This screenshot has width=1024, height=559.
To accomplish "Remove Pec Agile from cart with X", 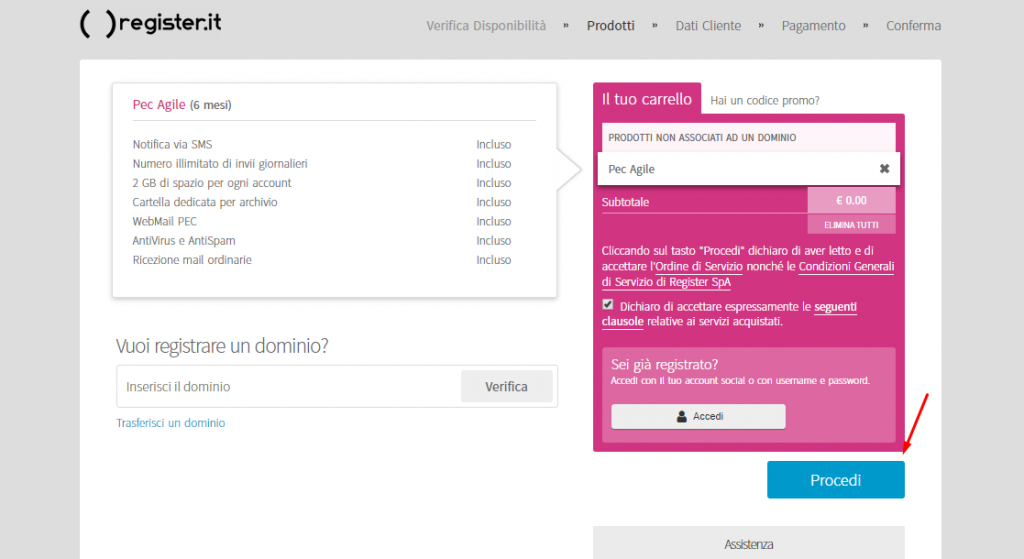I will pos(884,169).
